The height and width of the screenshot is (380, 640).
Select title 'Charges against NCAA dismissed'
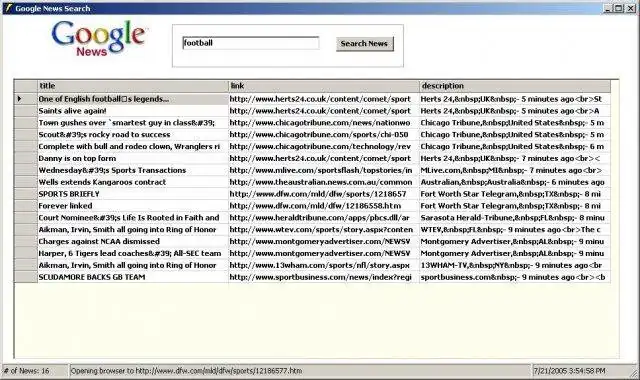pos(133,241)
